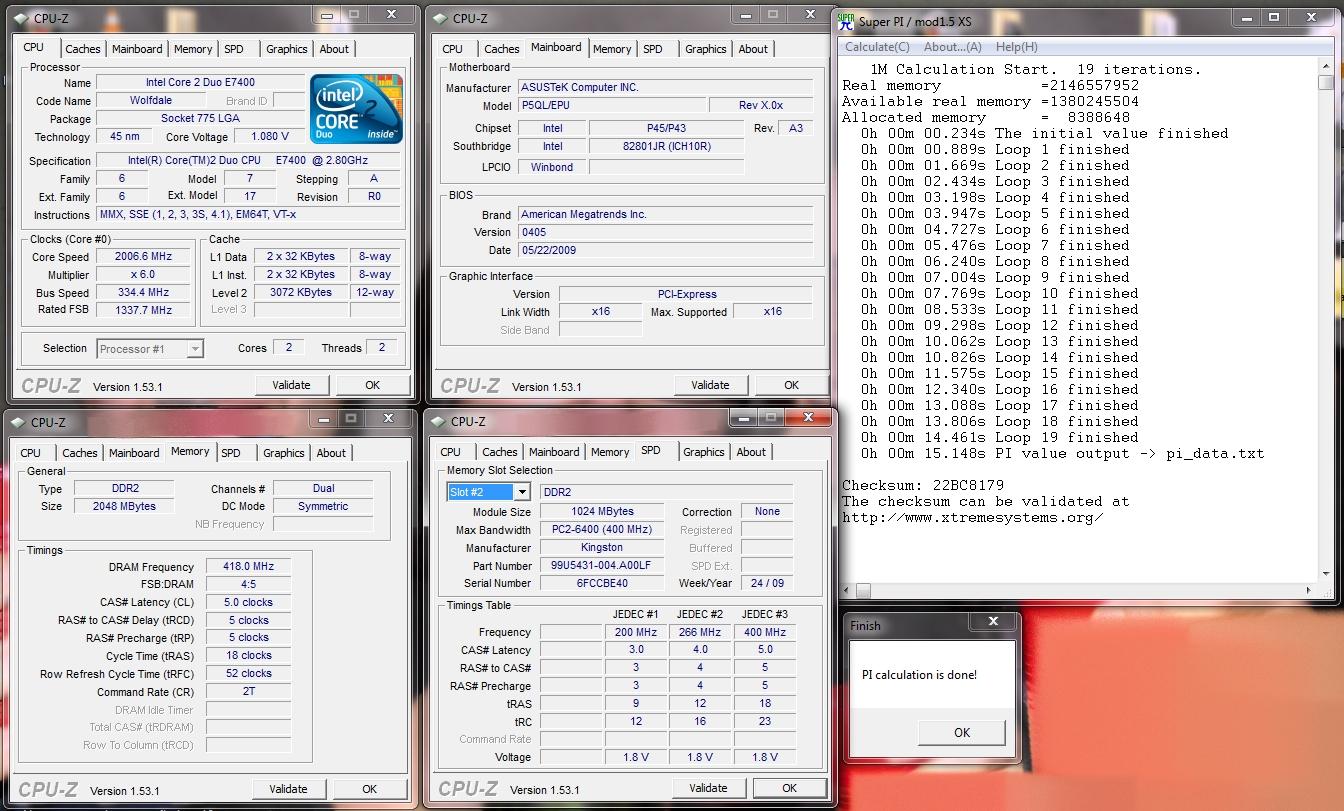Viewport: 1344px width, 811px height.
Task: Open Memory tab in the SPD CPU-Z window
Action: coord(610,452)
